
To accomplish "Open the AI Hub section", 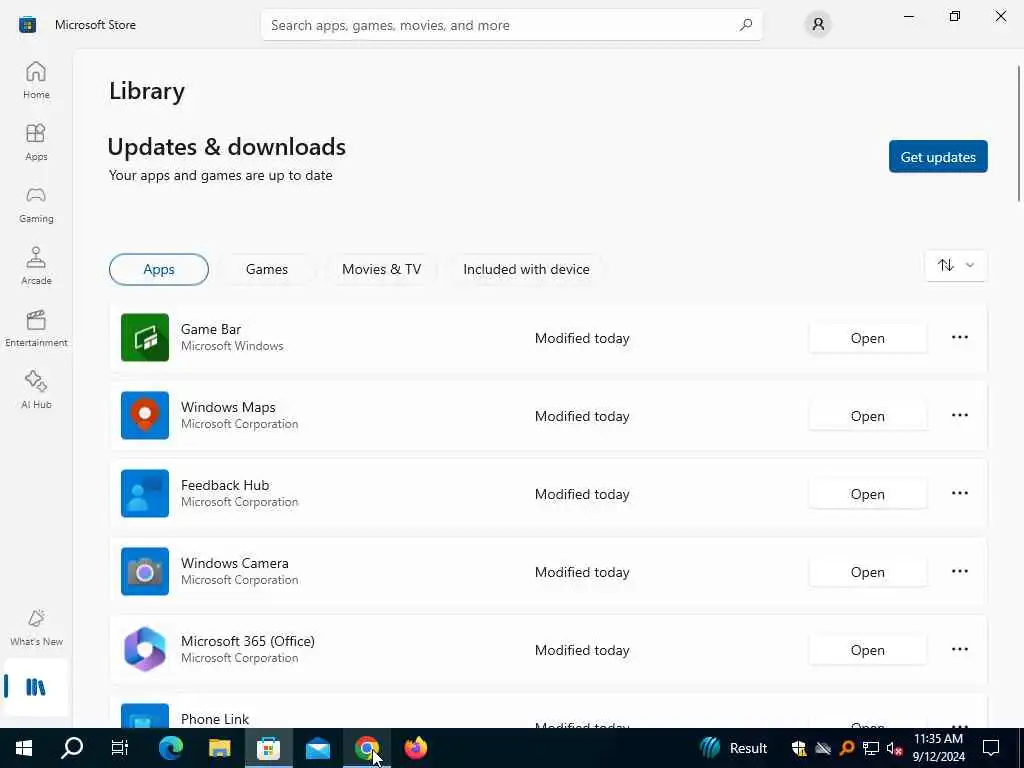I will click(36, 391).
